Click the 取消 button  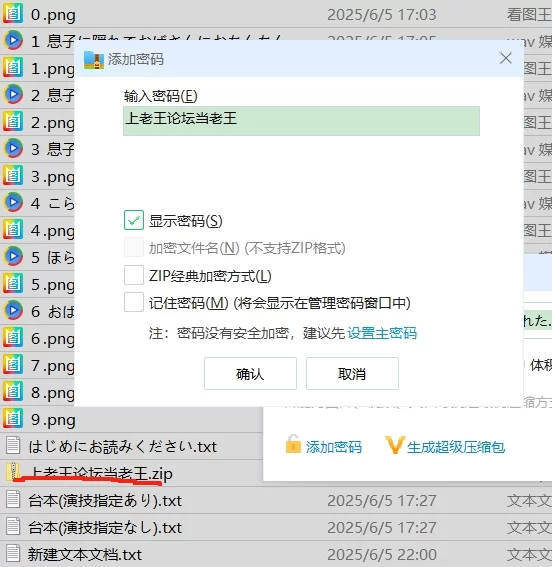click(352, 374)
